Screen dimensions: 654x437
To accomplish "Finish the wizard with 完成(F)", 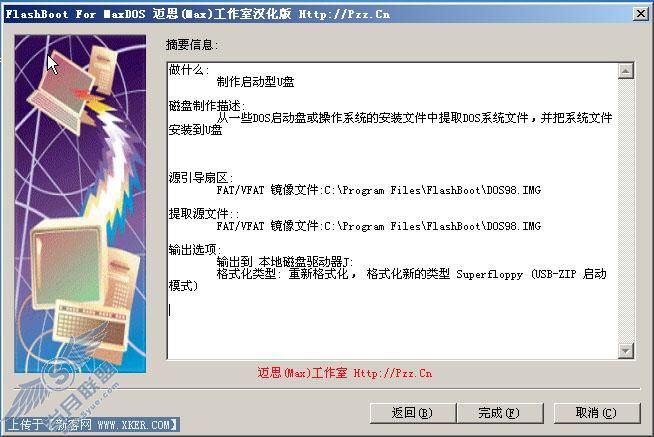I will (x=499, y=413).
